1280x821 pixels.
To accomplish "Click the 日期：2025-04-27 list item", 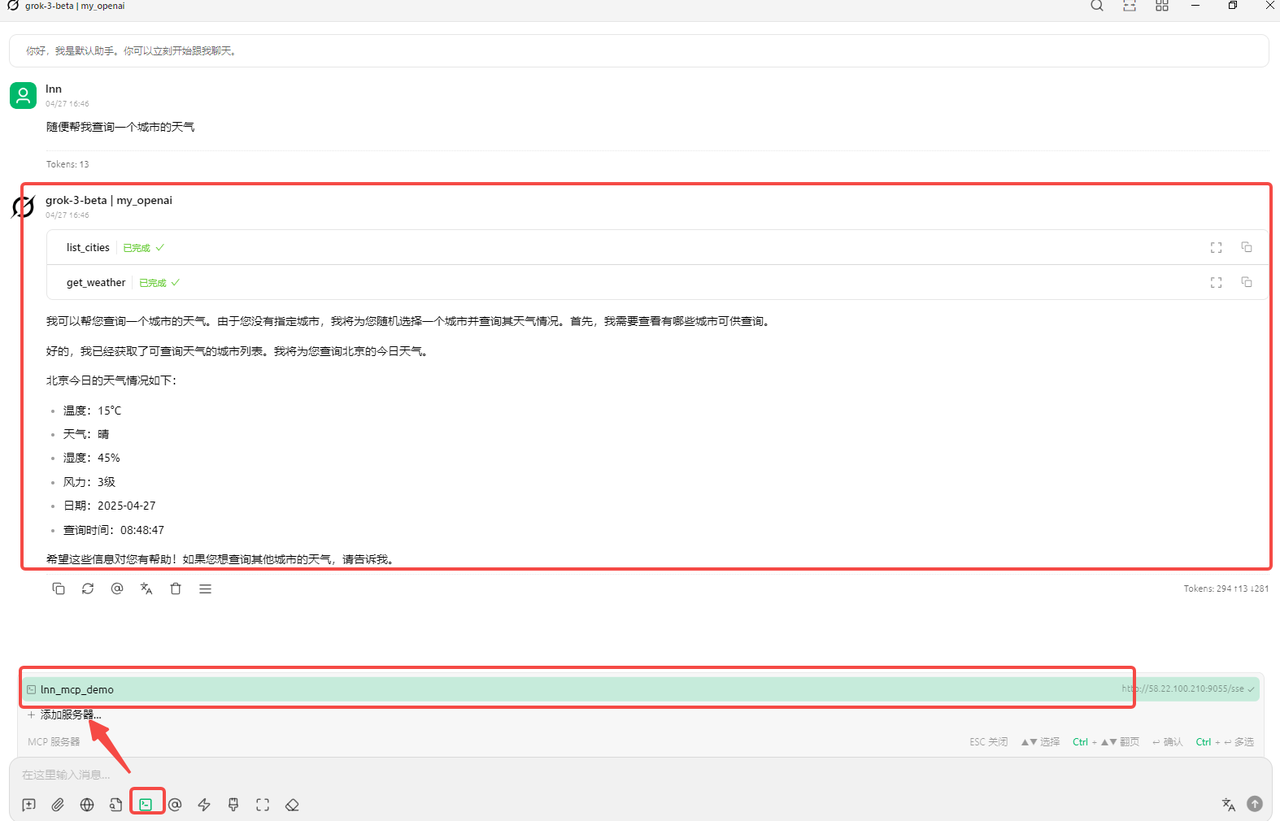I will coord(109,506).
